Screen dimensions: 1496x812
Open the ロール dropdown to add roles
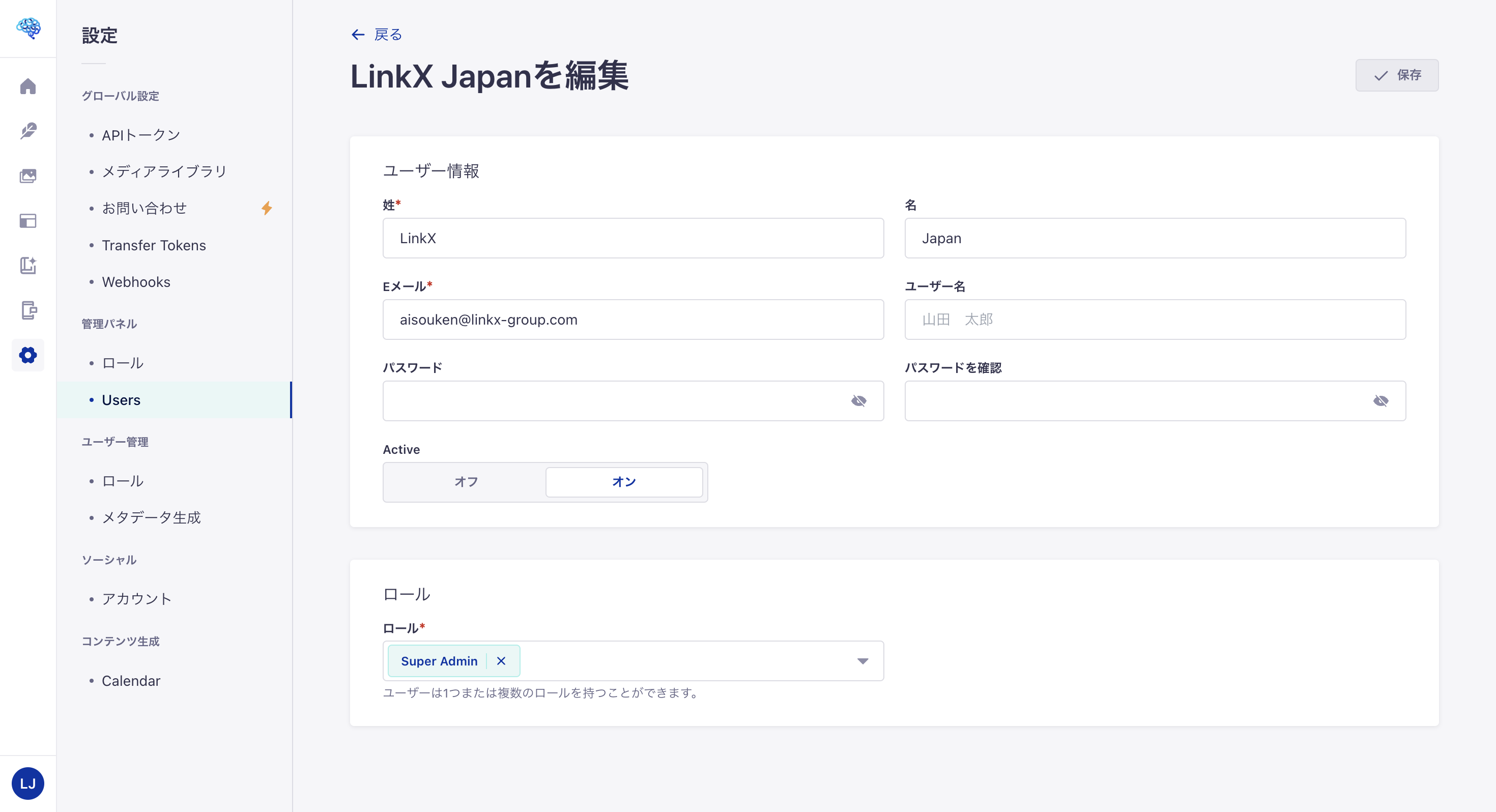click(862, 660)
